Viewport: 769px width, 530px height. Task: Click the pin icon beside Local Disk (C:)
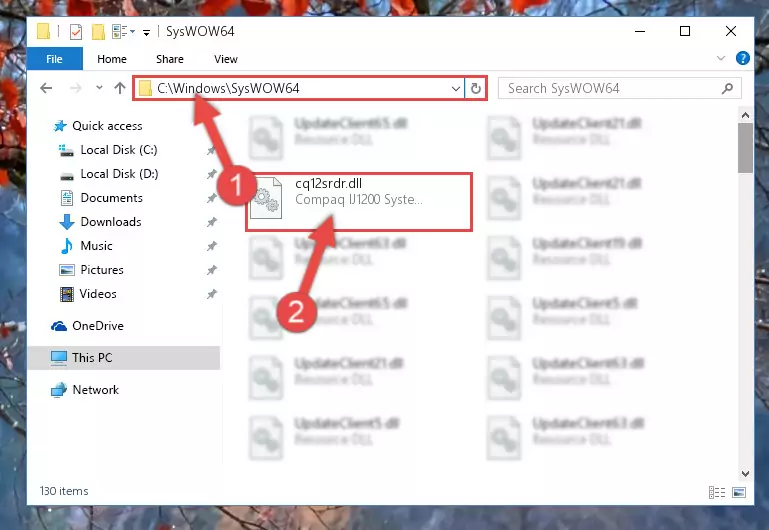[x=211, y=151]
